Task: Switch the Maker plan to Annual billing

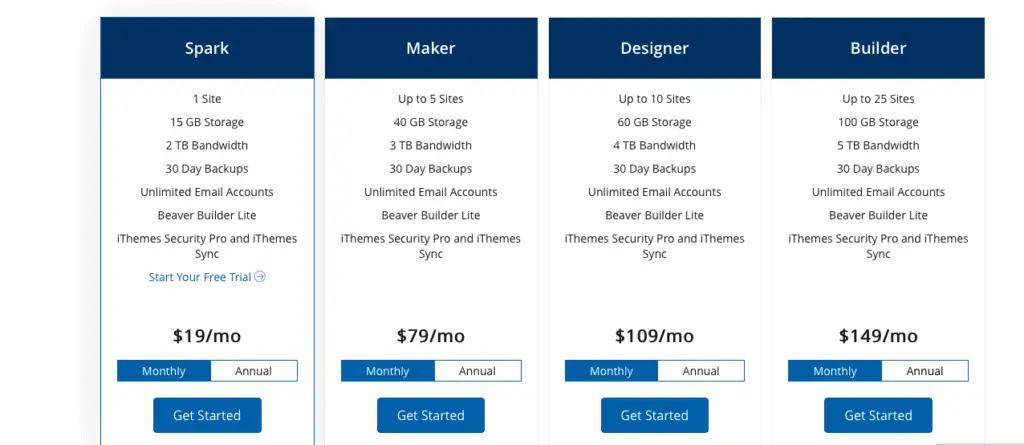Action: 478,371
